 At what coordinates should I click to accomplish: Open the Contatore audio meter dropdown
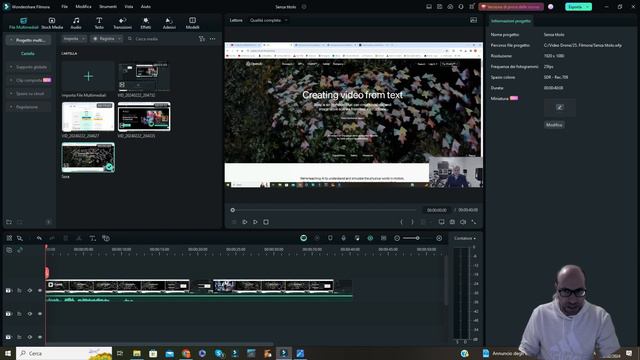[464, 238]
